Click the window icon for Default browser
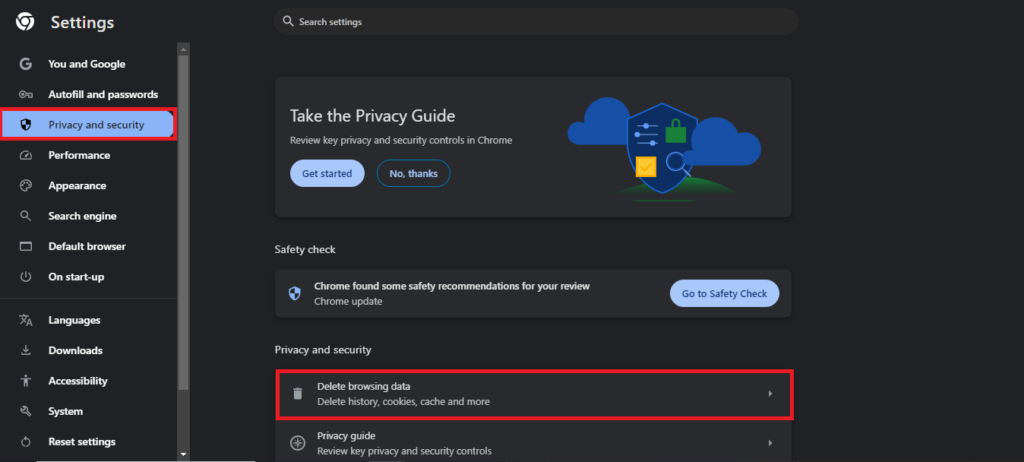1024x462 pixels. point(25,246)
